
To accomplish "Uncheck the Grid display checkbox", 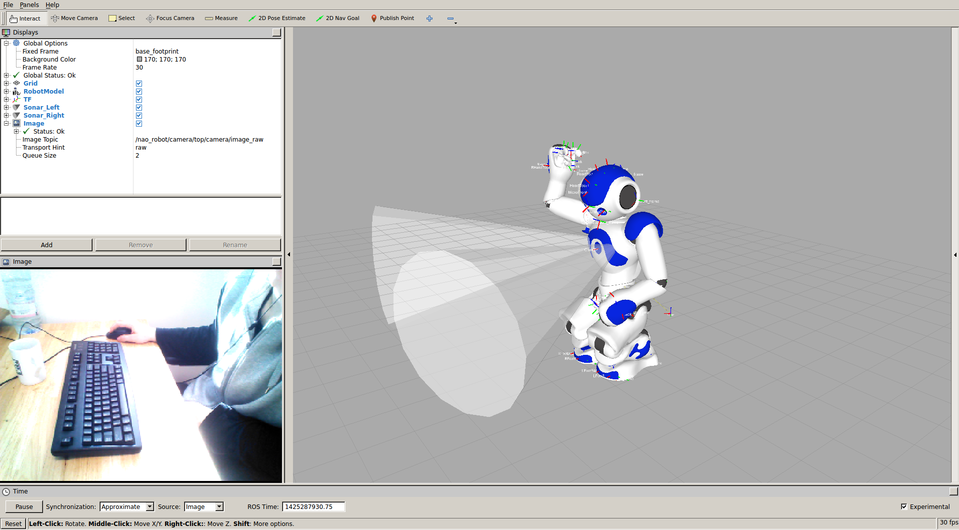I will click(x=139, y=84).
